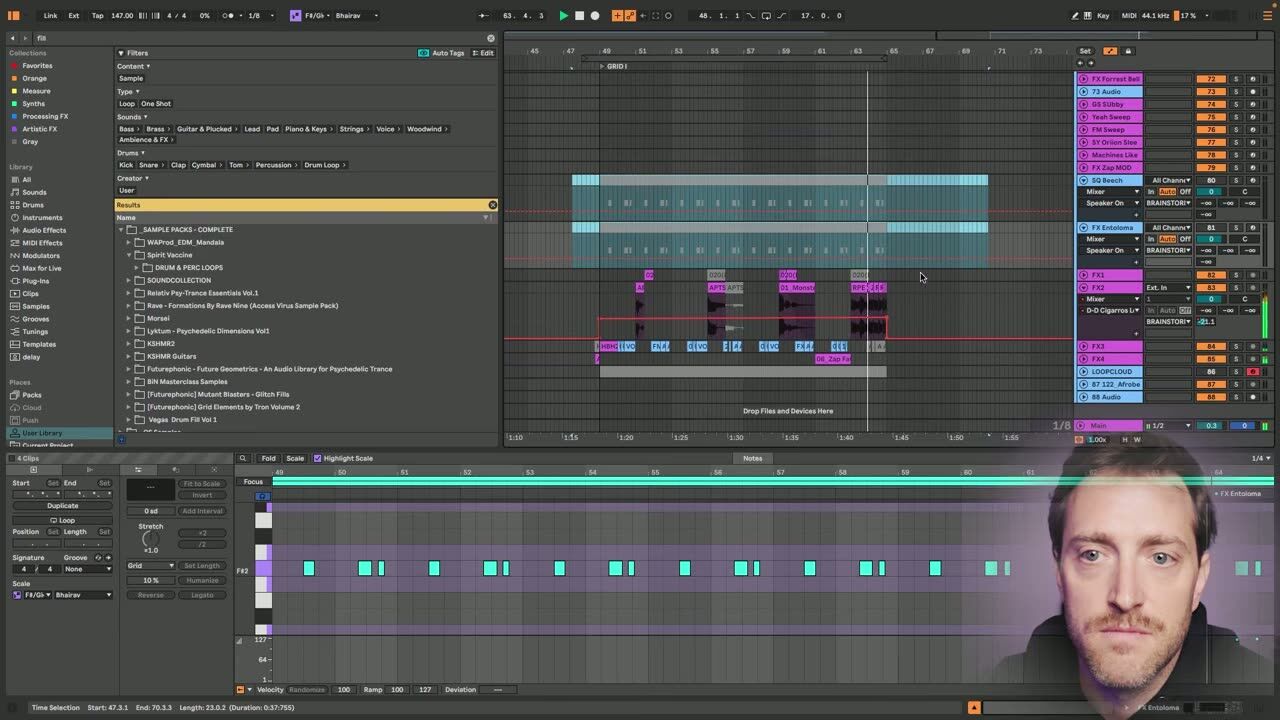
Task: Click the 147.00 tempo field
Action: tap(122, 16)
